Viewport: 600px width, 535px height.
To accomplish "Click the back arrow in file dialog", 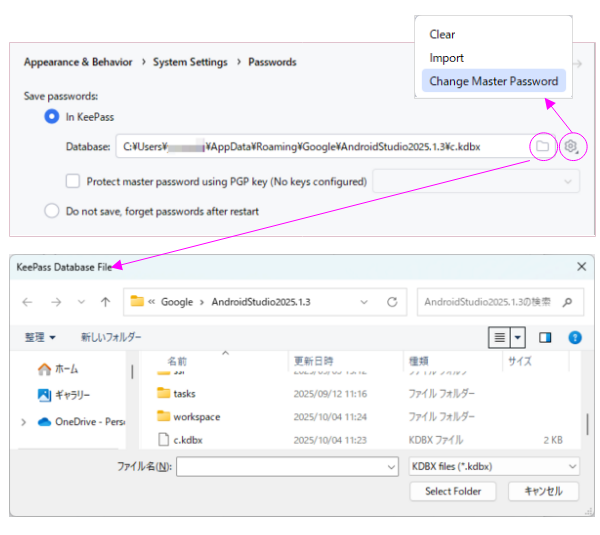I will (28, 301).
